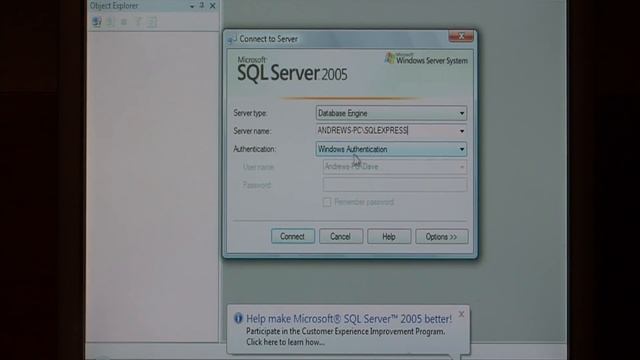Click the Cancel button
Screen dimensions: 640x360
[x=341, y=236]
